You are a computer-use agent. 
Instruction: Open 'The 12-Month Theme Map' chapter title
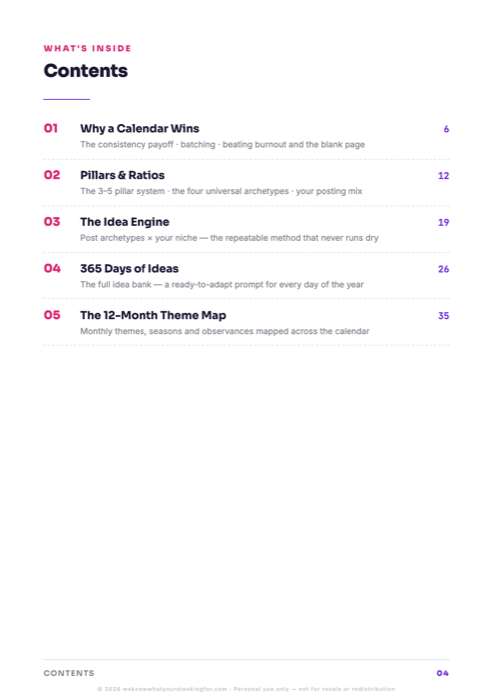pos(153,315)
